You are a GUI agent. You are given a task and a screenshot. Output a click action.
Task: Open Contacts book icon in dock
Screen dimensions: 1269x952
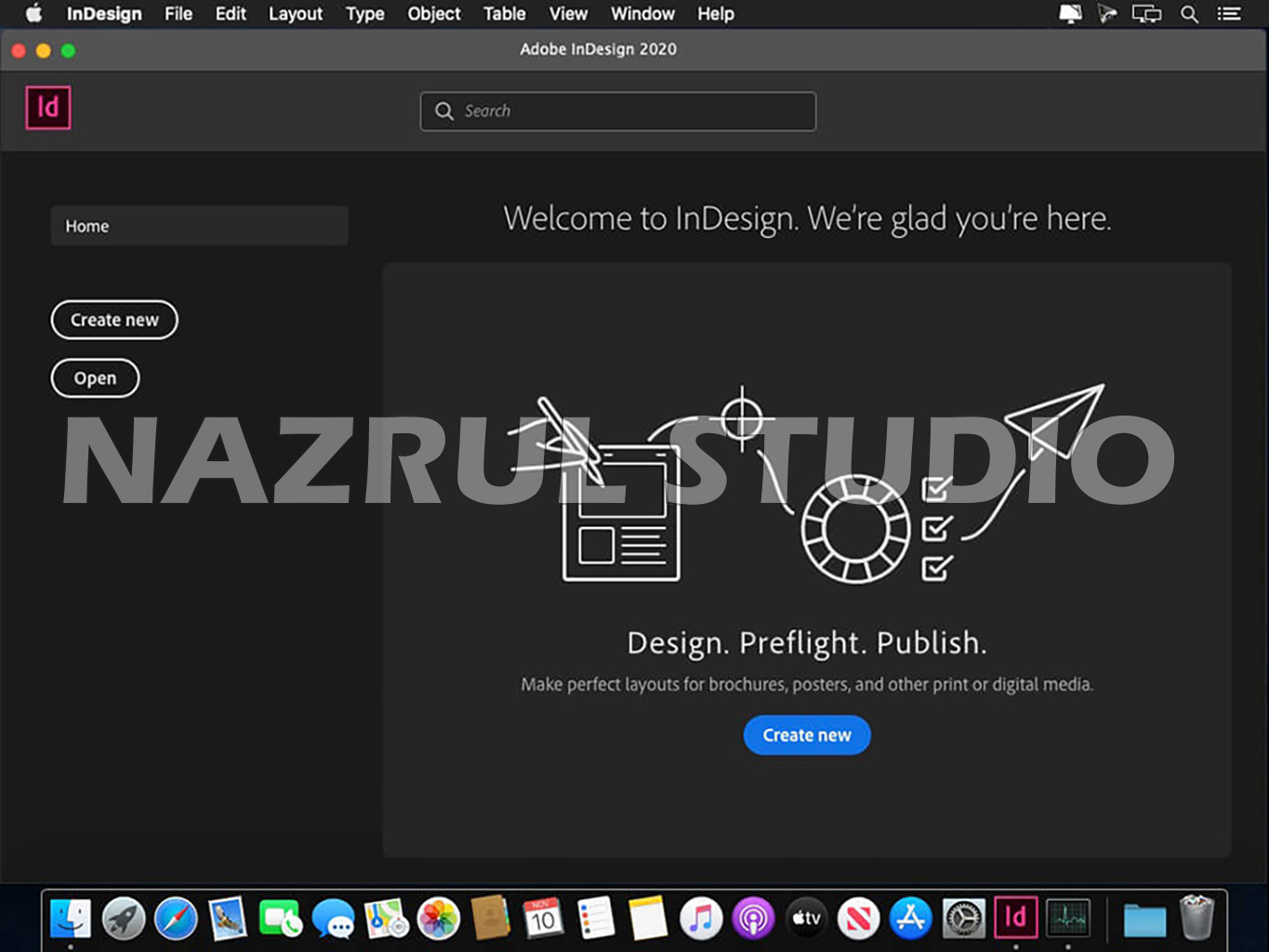pos(491,919)
